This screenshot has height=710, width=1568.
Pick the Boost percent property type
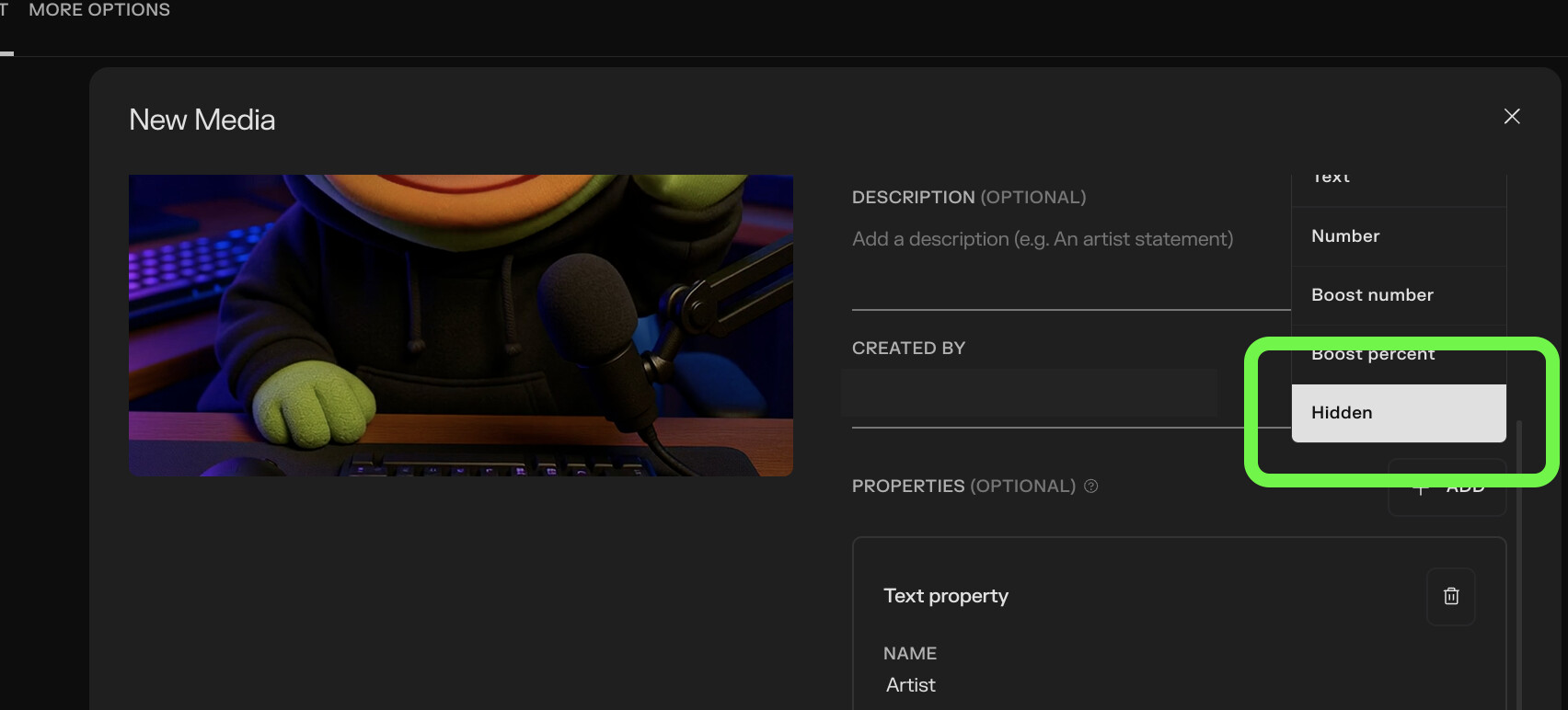(1398, 356)
